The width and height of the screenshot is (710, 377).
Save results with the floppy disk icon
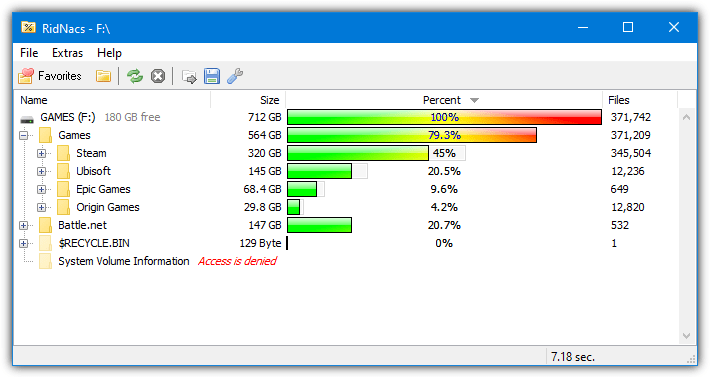(211, 76)
